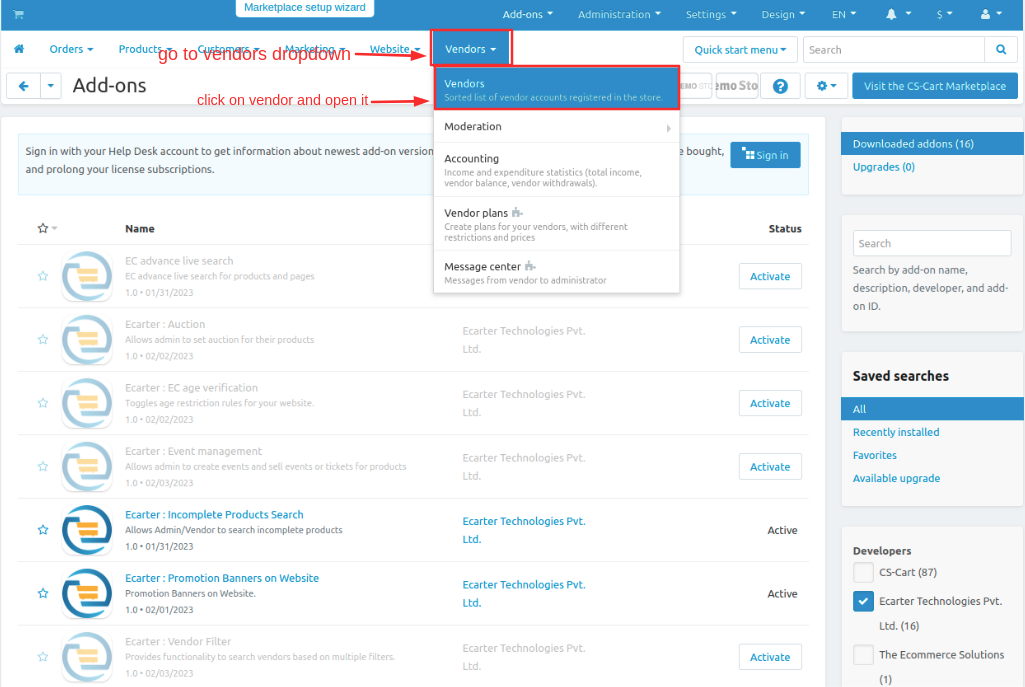Viewport: 1025px width, 687px height.
Task: Check The Ecommerce Solutions checkbox
Action: pyautogui.click(x=863, y=655)
